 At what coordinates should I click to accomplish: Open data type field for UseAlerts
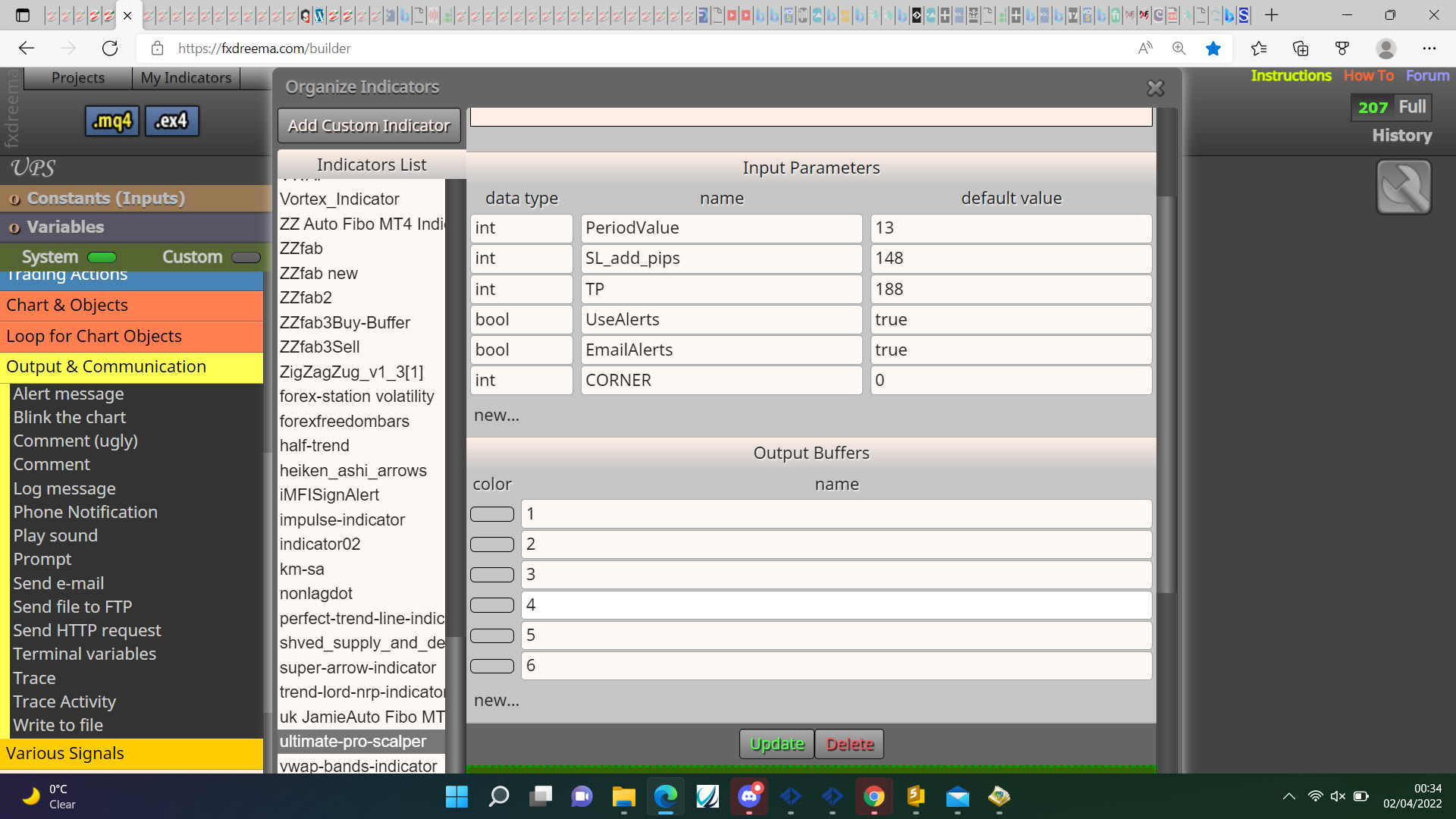[522, 320]
